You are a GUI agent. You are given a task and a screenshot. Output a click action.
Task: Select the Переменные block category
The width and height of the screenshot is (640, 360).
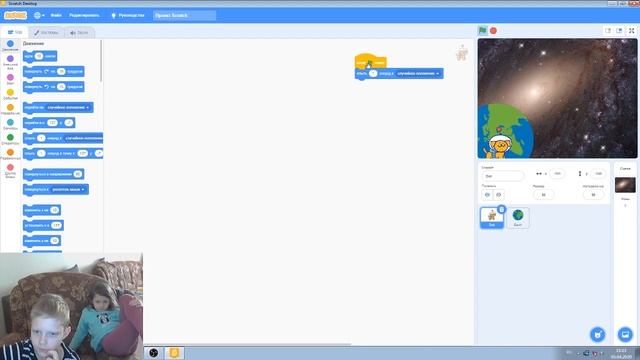10,155
